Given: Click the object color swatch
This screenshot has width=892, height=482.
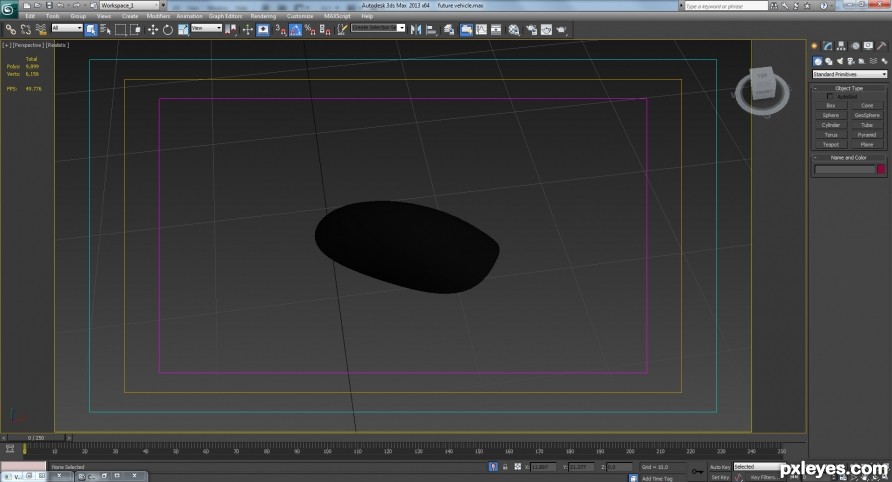Looking at the screenshot, I should coord(881,169).
